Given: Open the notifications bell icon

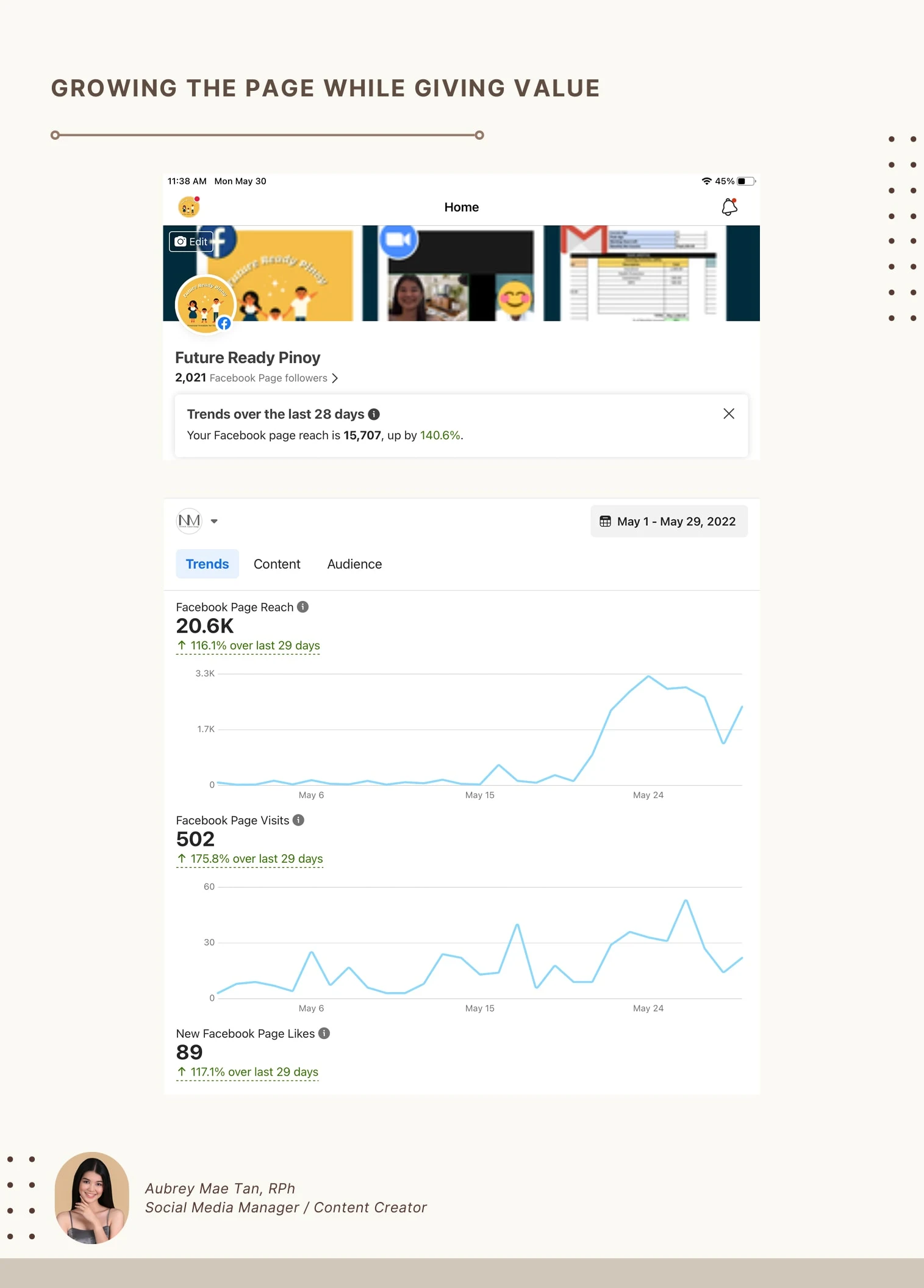Looking at the screenshot, I should tap(729, 207).
